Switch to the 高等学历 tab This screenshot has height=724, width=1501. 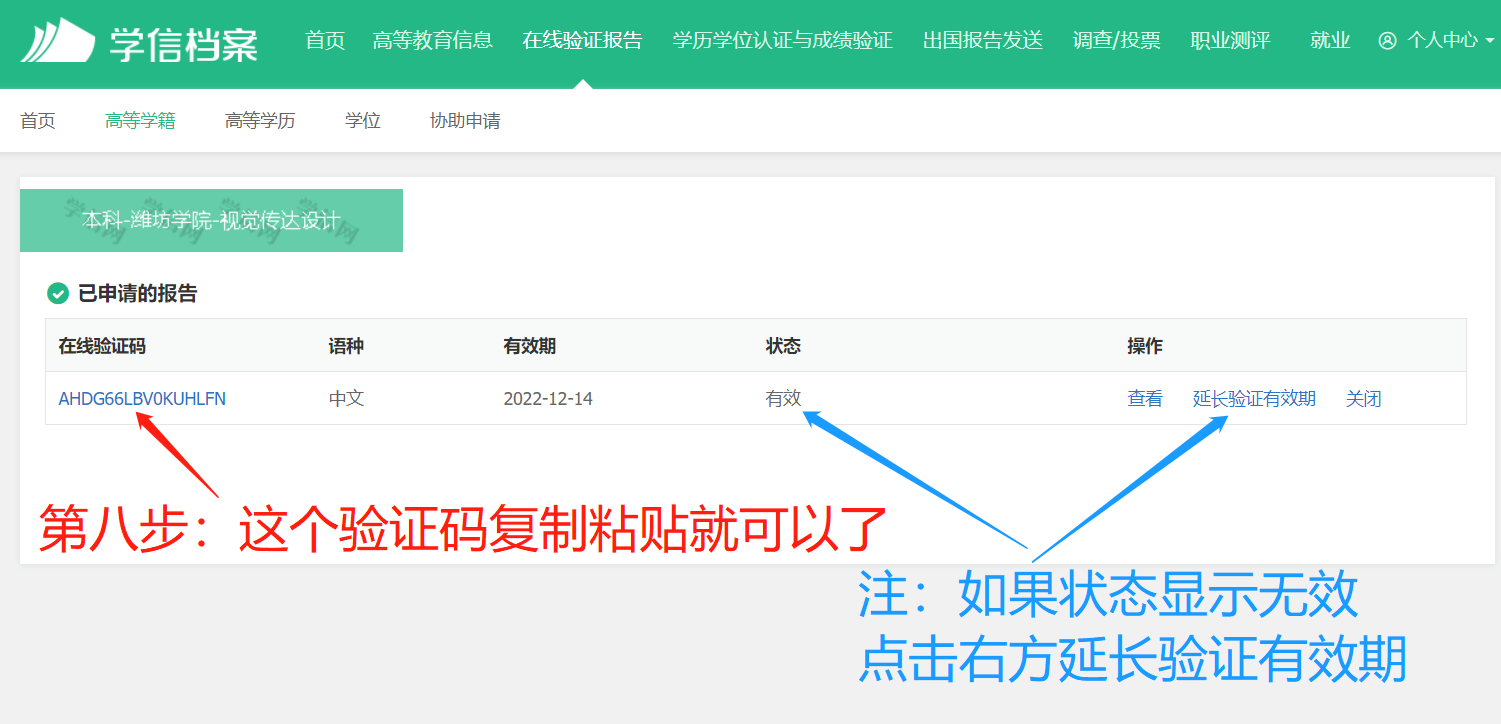[259, 120]
